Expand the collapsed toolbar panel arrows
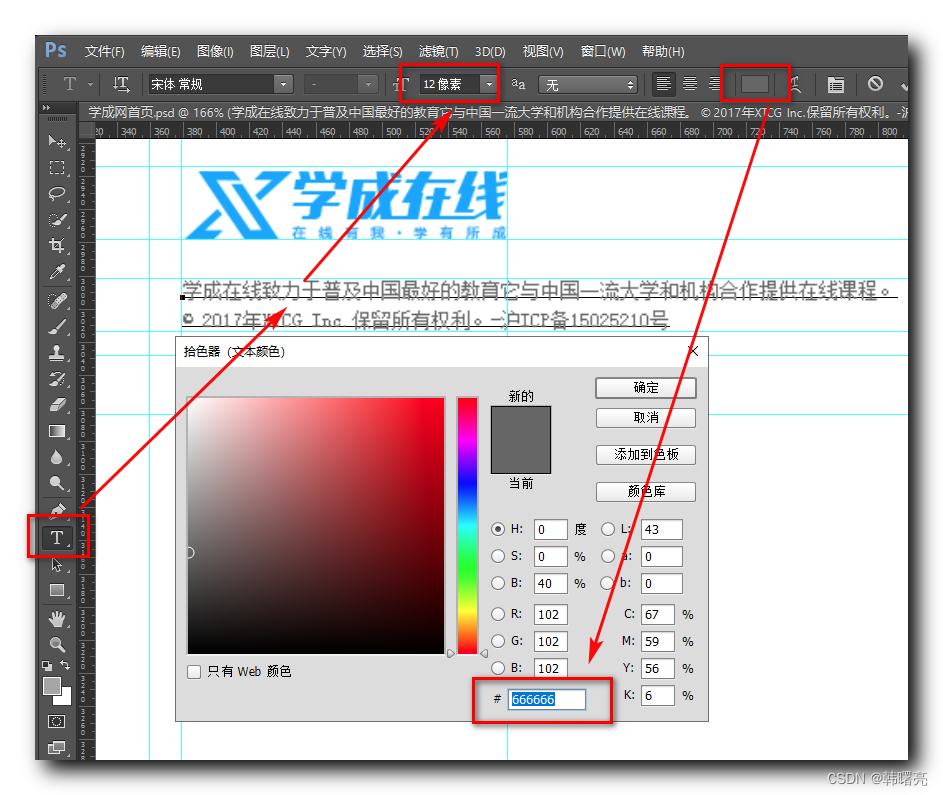Screen dimensions: 943x795 46,108
